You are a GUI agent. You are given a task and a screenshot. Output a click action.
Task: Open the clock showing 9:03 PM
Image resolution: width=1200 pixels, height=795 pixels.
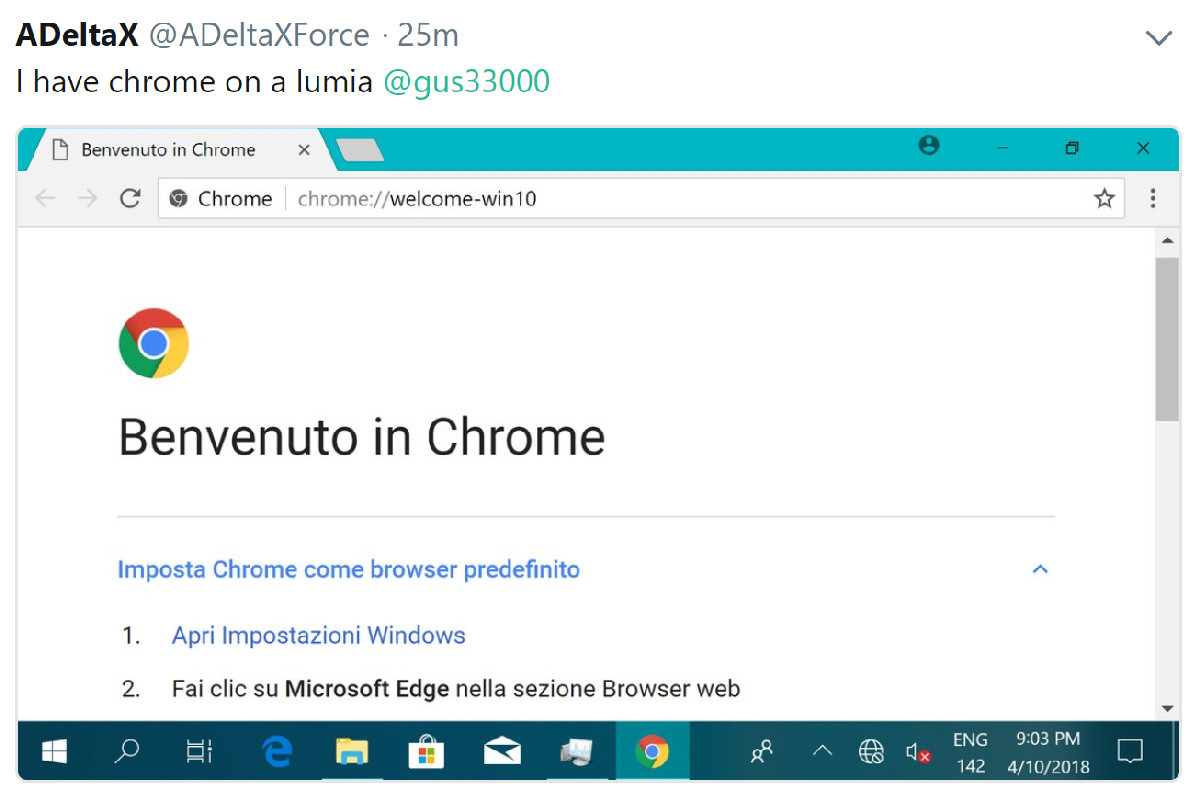tap(1048, 753)
